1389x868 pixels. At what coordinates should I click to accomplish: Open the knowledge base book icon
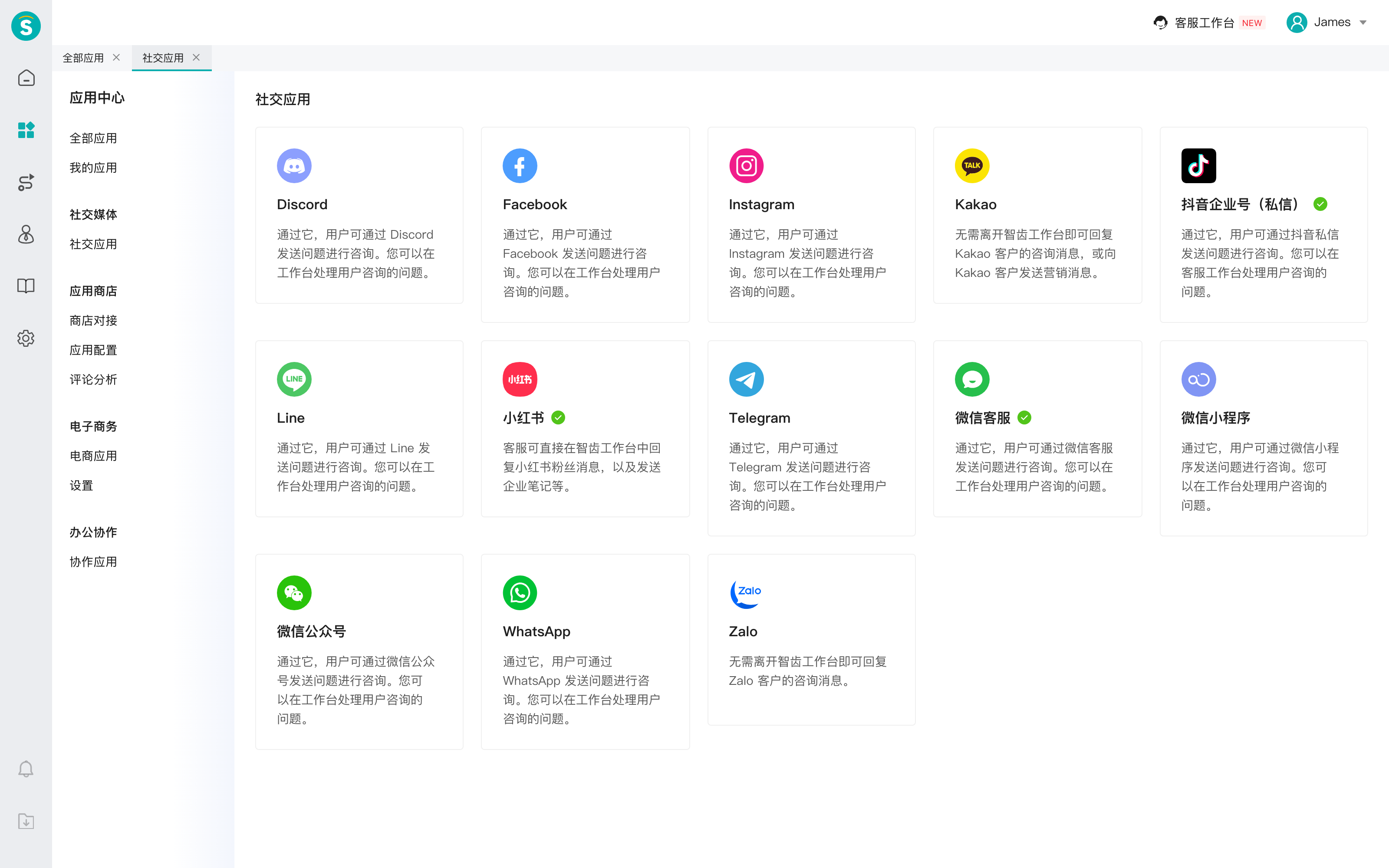pyautogui.click(x=26, y=286)
